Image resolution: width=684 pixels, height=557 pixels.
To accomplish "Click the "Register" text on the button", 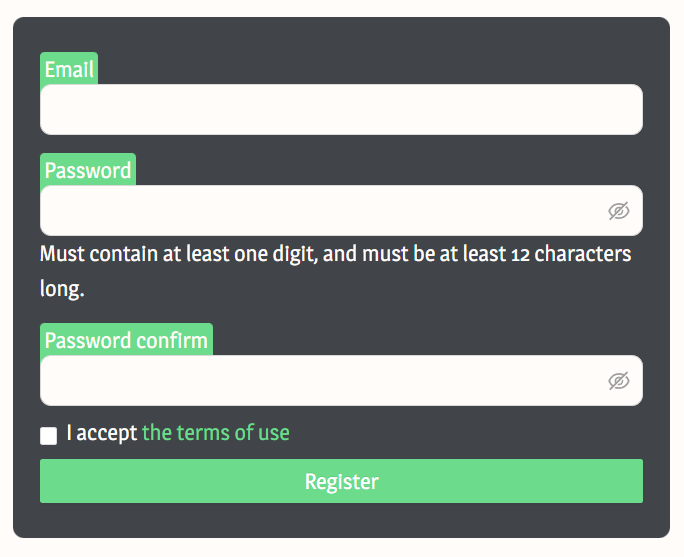I will coord(342,482).
